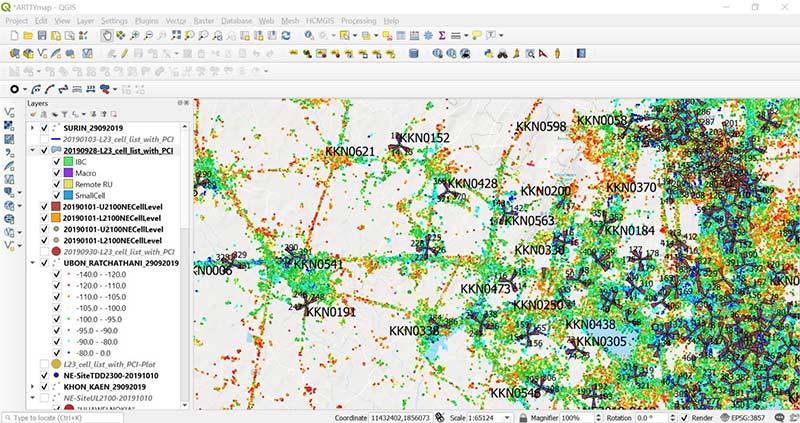This screenshot has width=800, height=423.
Task: Click the New Project icon
Action: coord(14,35)
